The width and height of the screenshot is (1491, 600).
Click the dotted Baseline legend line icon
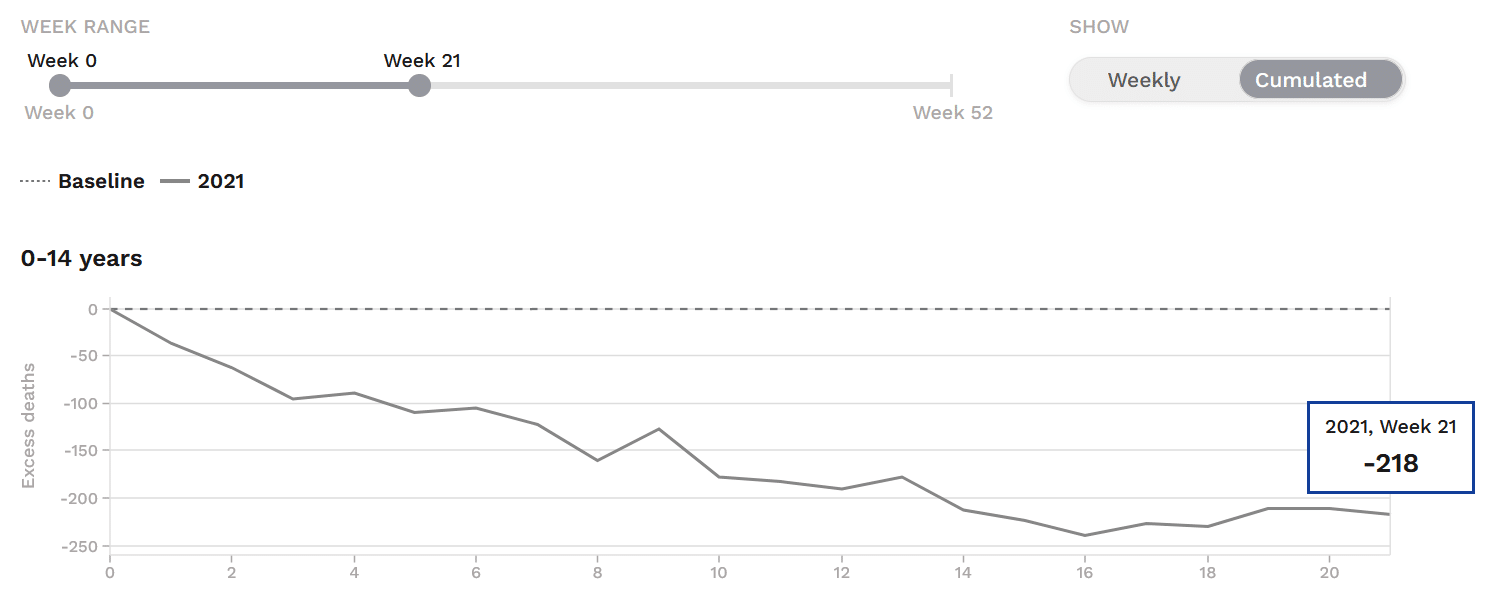click(34, 181)
